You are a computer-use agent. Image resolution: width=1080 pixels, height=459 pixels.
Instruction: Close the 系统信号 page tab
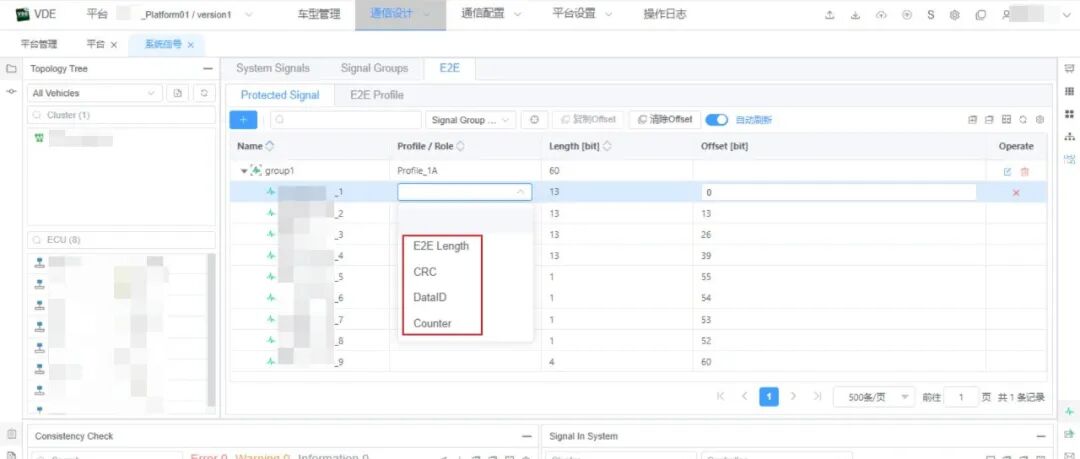click(x=191, y=45)
